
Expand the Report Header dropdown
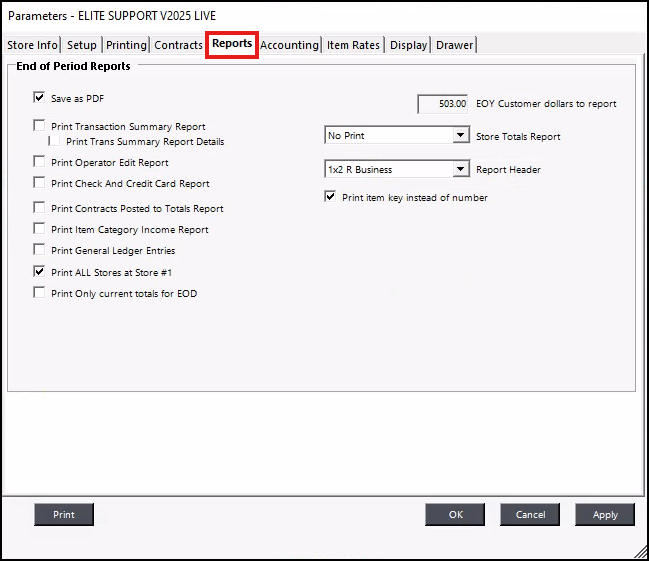pos(460,169)
